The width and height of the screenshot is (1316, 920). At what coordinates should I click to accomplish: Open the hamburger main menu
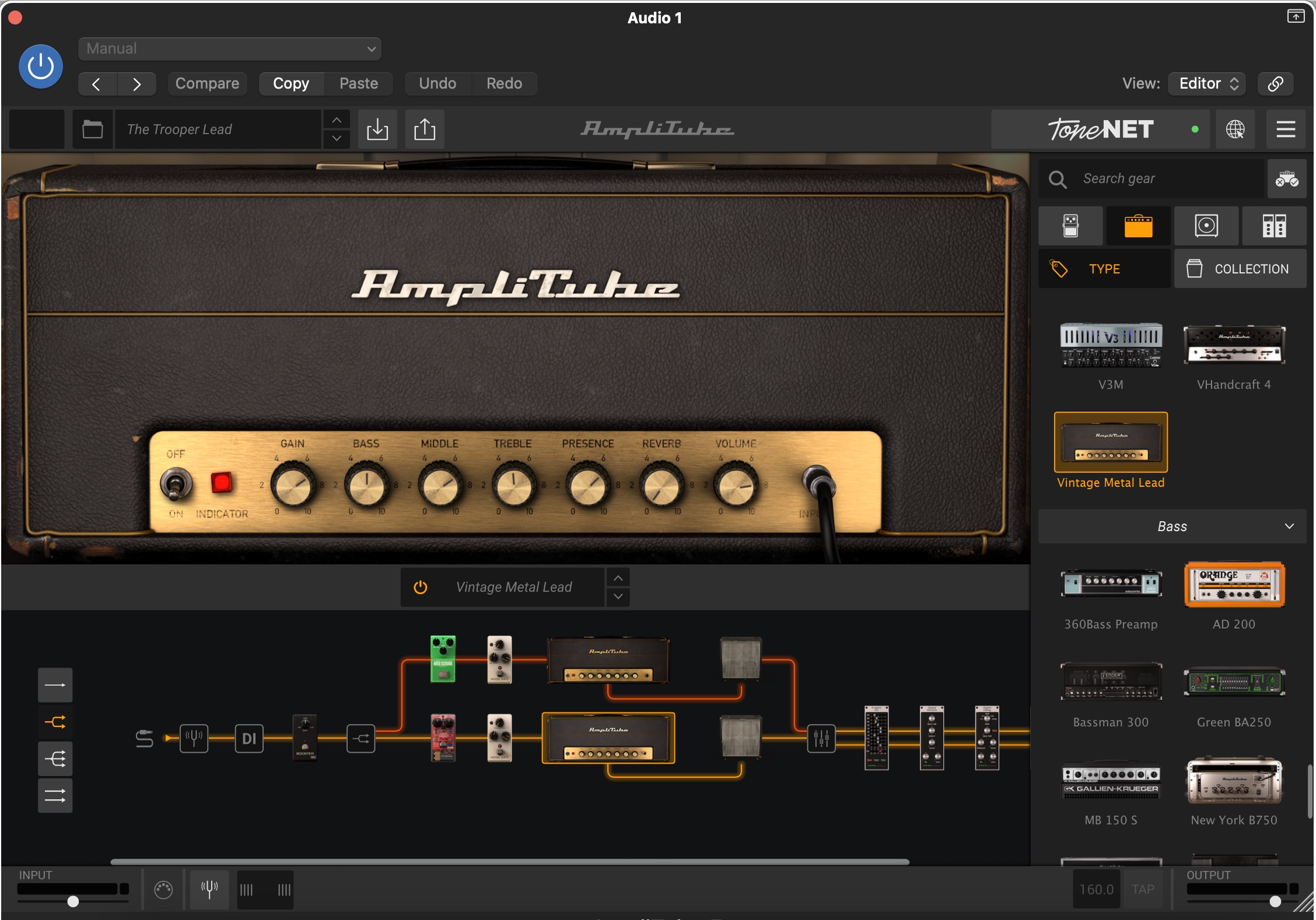pyautogui.click(x=1286, y=129)
